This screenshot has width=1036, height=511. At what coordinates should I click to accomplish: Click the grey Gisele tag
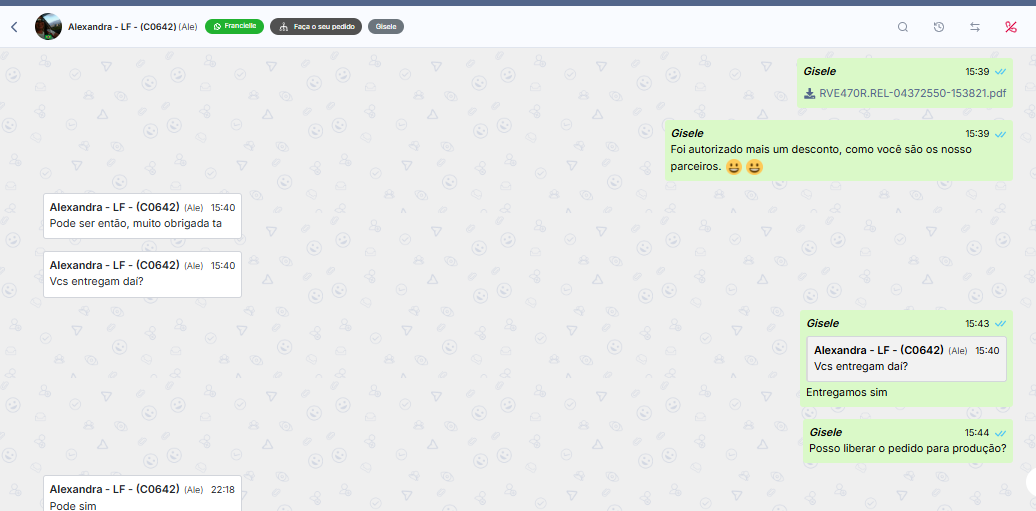(386, 27)
